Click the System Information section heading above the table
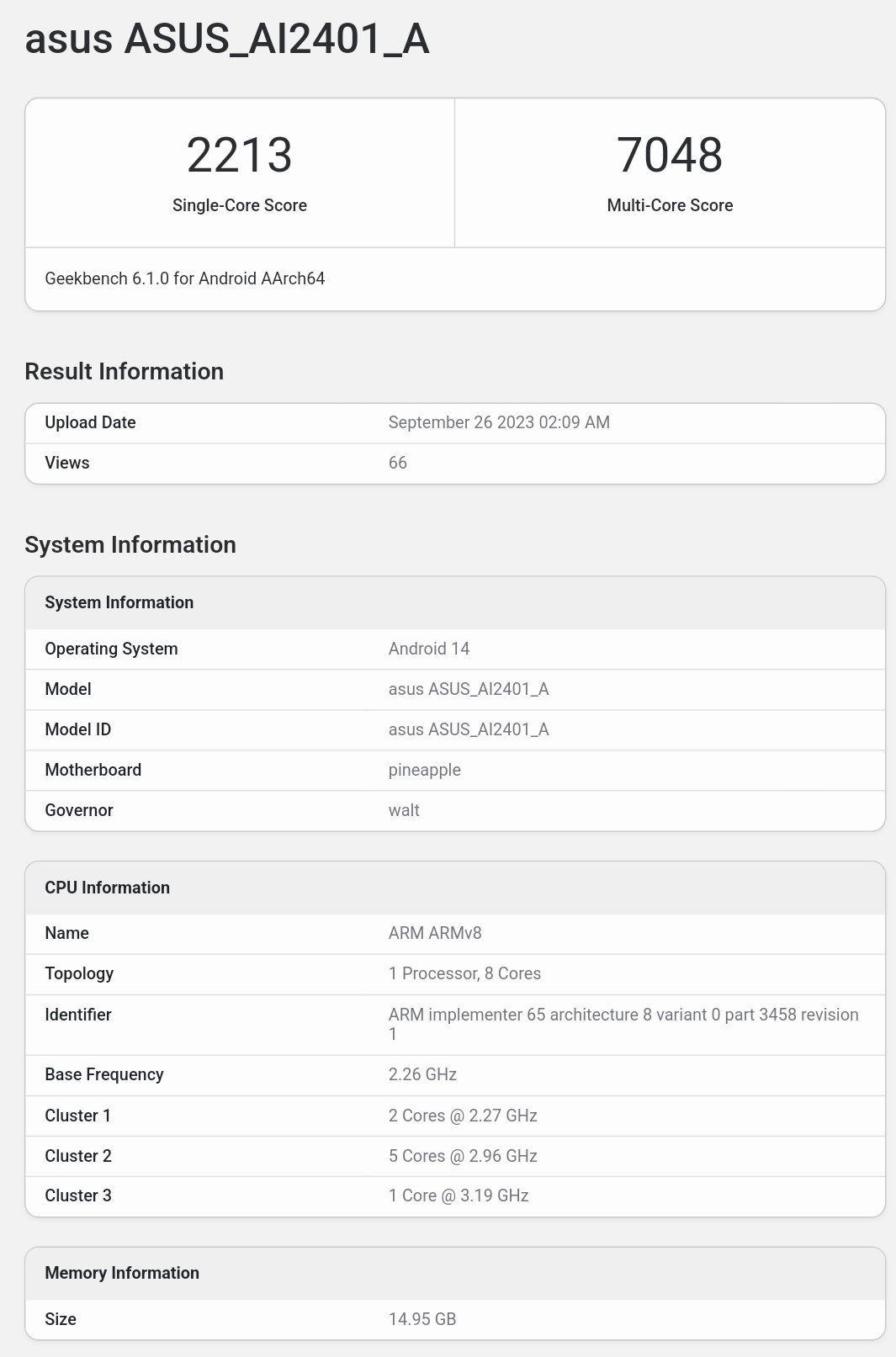 tap(130, 544)
